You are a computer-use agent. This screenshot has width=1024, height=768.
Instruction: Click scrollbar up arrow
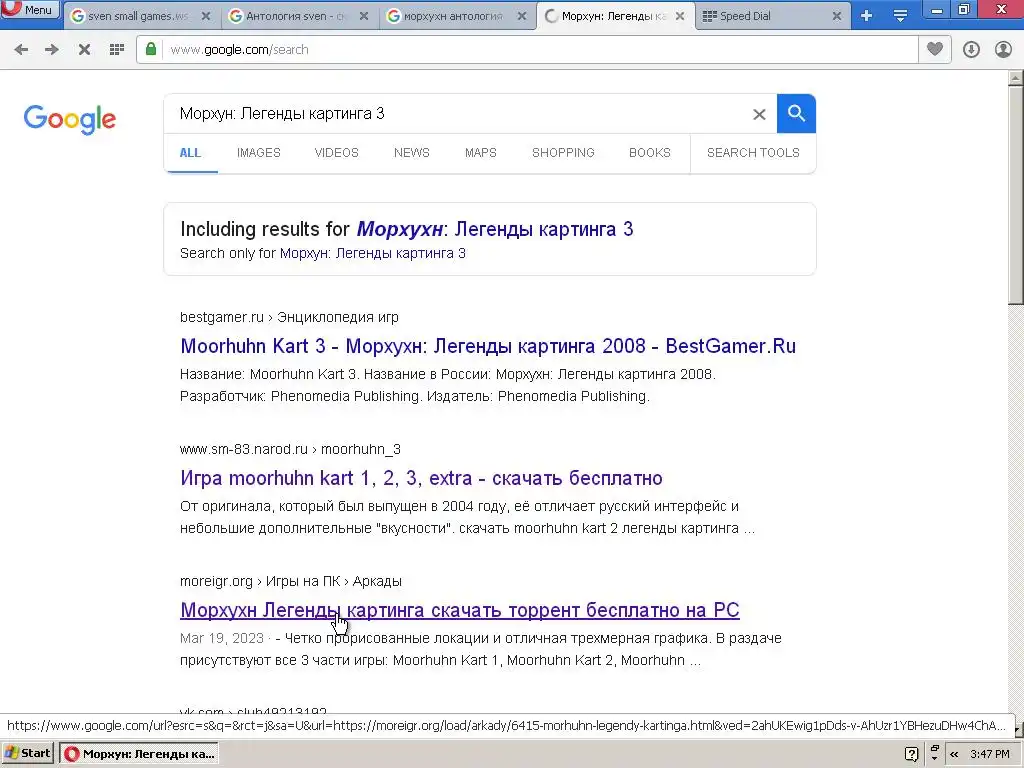(1016, 78)
